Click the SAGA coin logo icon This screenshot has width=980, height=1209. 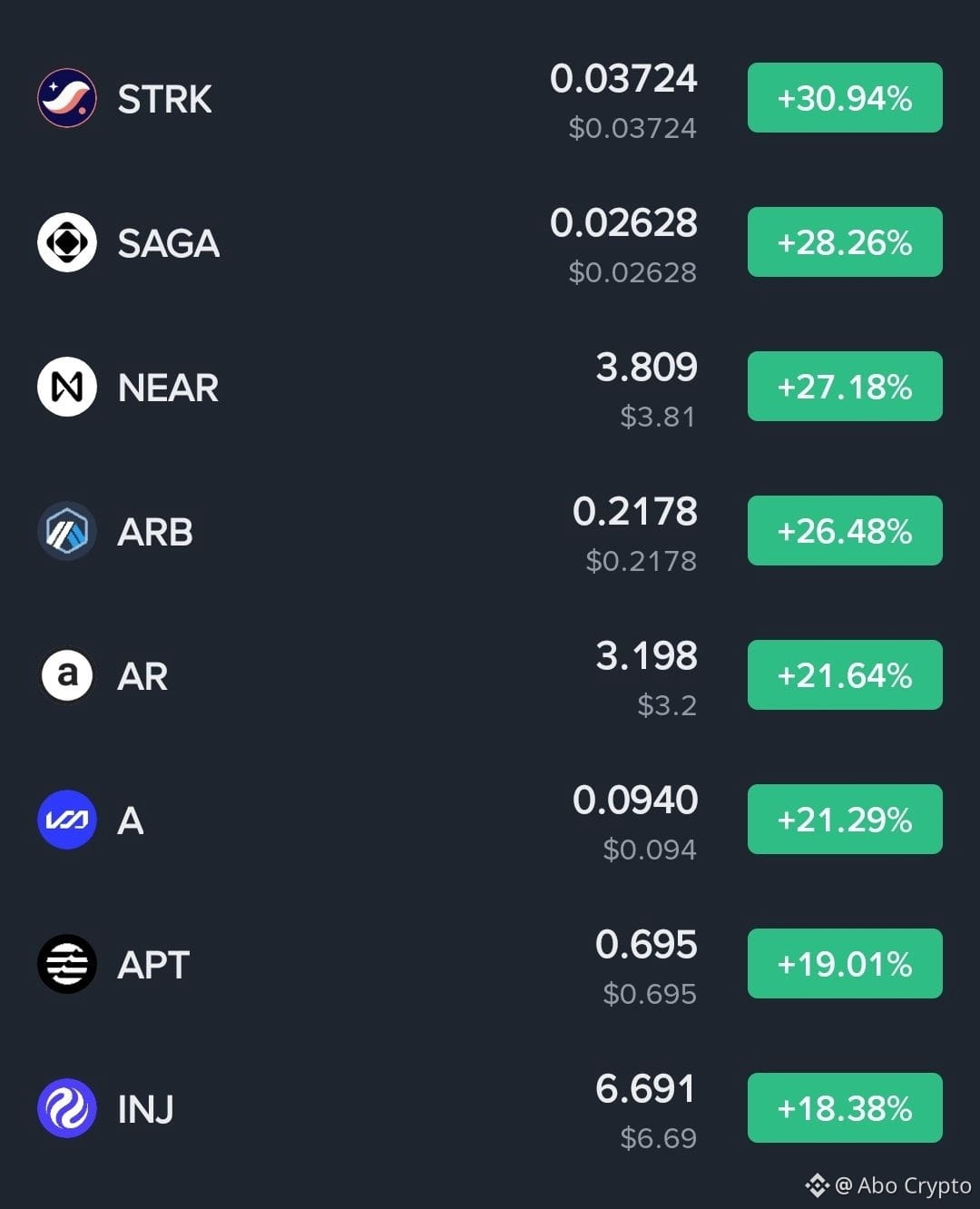click(x=67, y=242)
